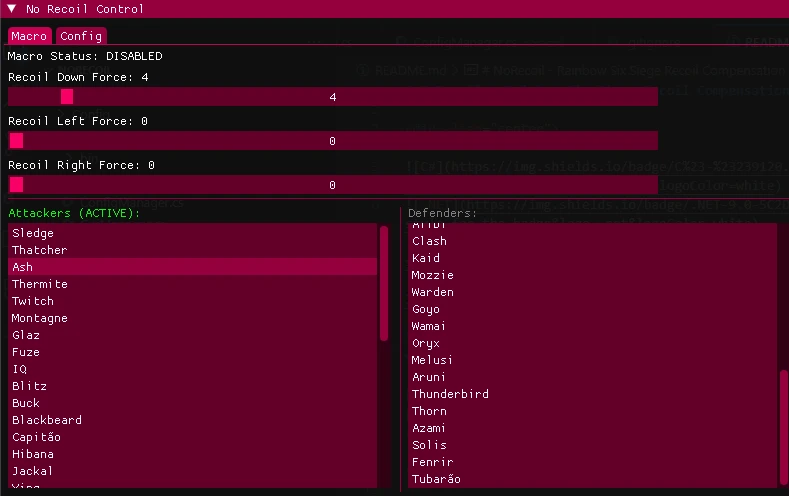The height and width of the screenshot is (496, 789).
Task: Pick Goyo in Defenders list
Action: [x=592, y=309]
